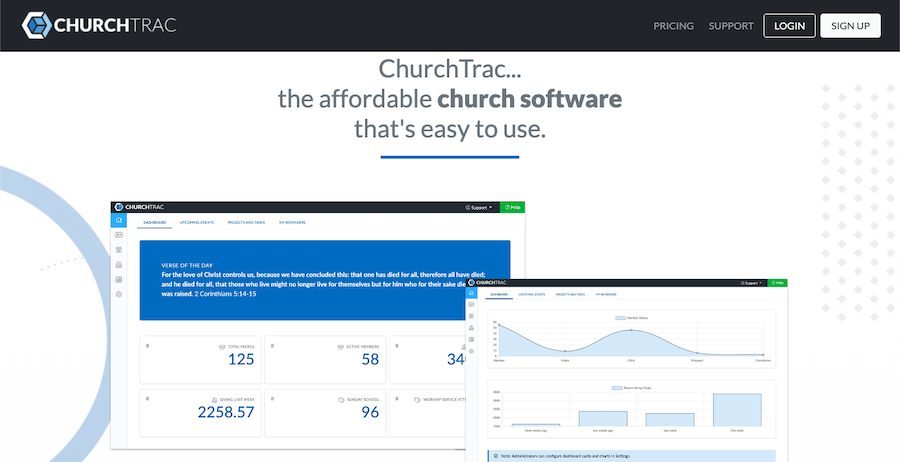Click the Login button
This screenshot has width=900, height=462.
[789, 26]
